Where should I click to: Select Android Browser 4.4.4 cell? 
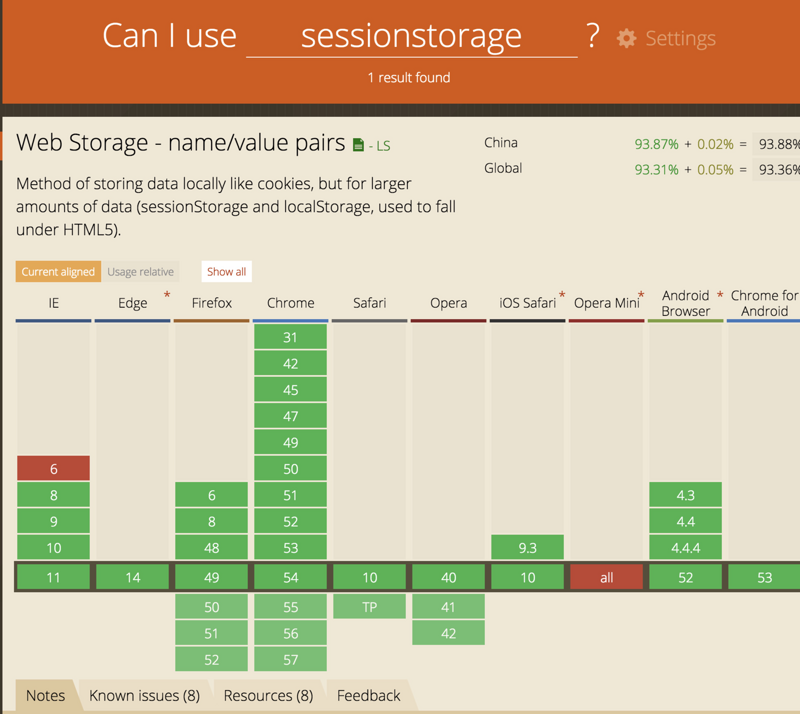[x=685, y=548]
